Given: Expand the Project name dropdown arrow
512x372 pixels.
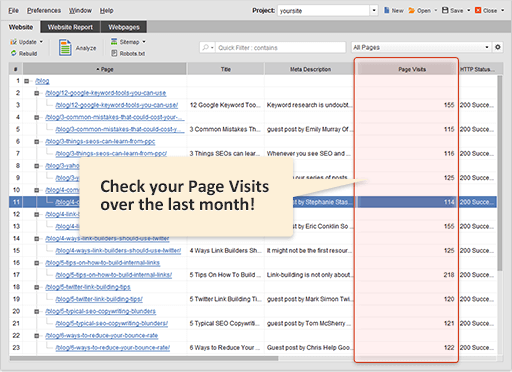Looking at the screenshot, I should click(x=374, y=10).
